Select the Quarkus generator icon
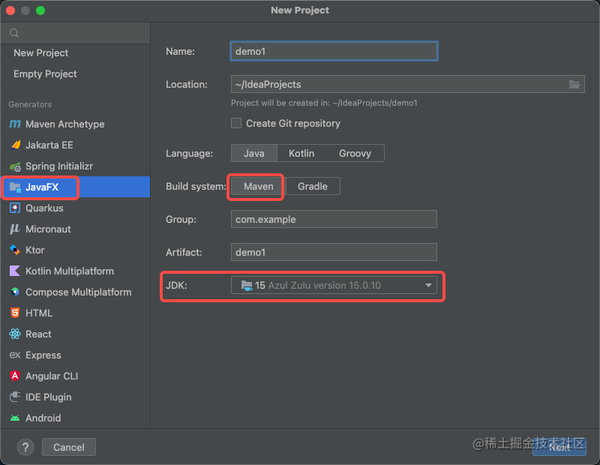600x465 pixels. click(15, 208)
